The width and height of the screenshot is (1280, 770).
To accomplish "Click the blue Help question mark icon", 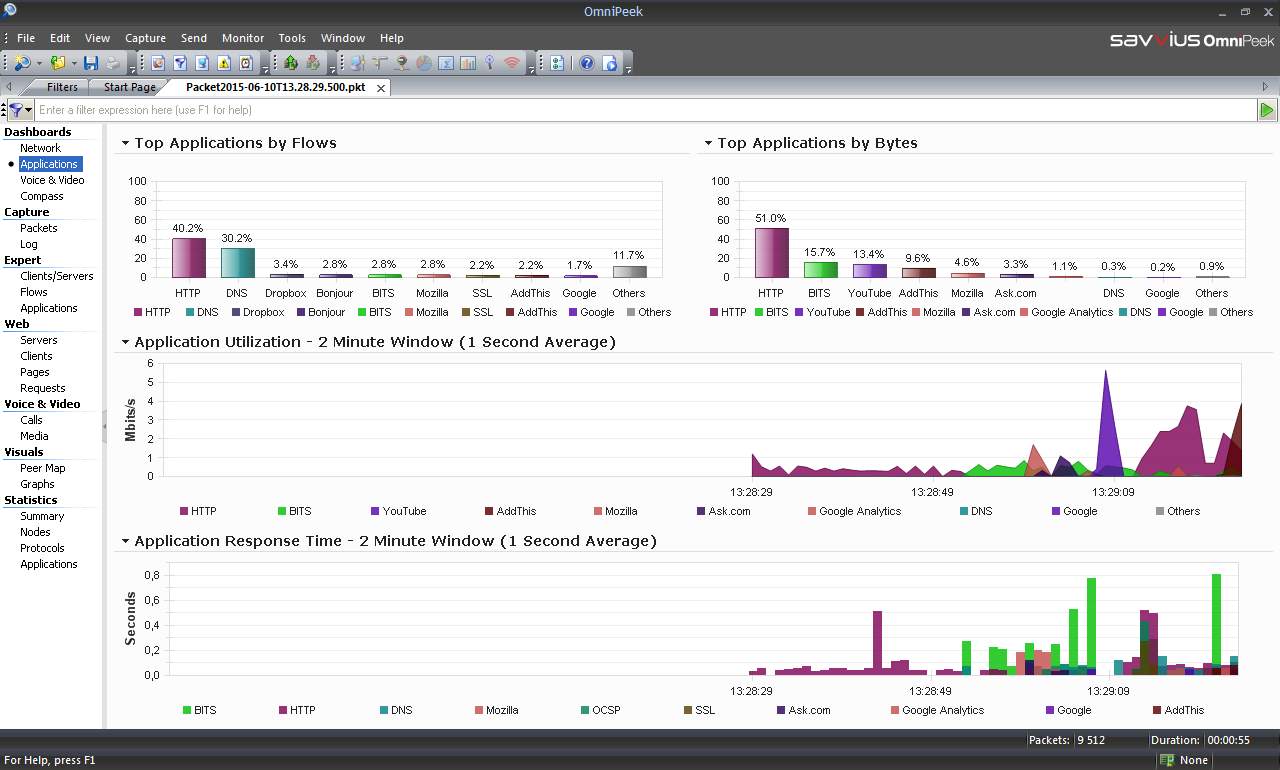I will click(587, 63).
